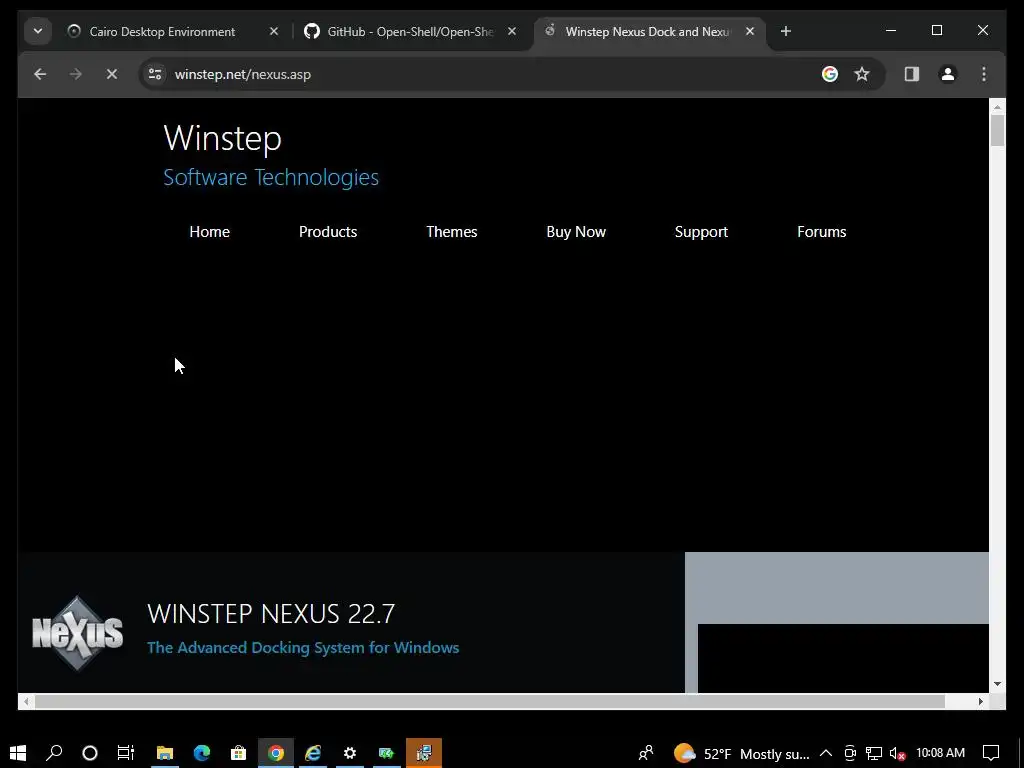Click the scroll down arrow
The height and width of the screenshot is (768, 1024).
(x=997, y=684)
